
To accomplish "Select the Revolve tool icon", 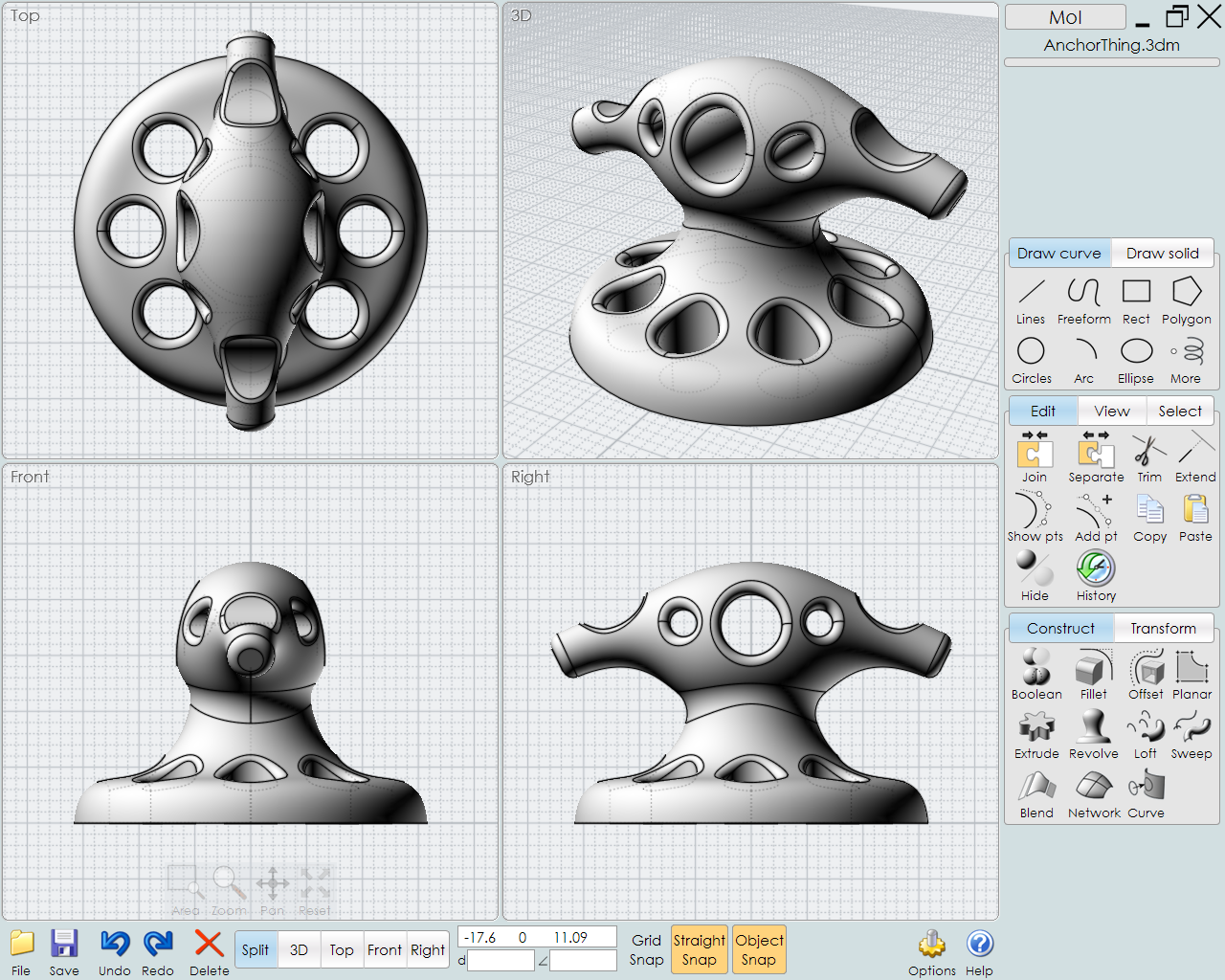I will tap(1093, 733).
